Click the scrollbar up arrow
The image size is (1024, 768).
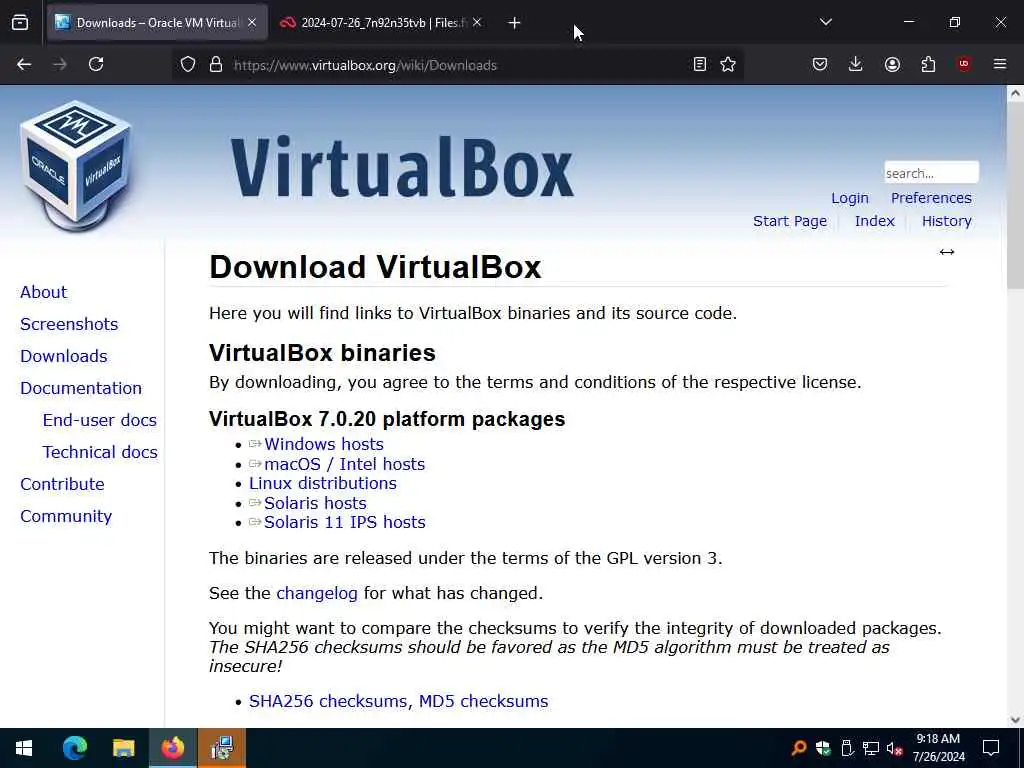pyautogui.click(x=1015, y=93)
